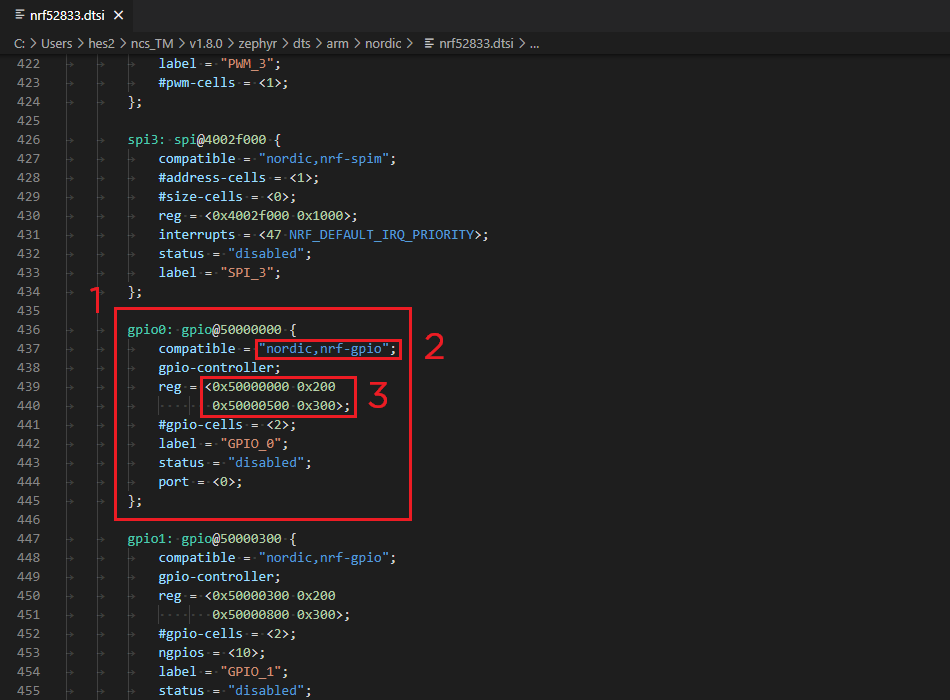This screenshot has width=950, height=700.
Task: Click the 'arm' breadcrumb folder
Action: [337, 44]
